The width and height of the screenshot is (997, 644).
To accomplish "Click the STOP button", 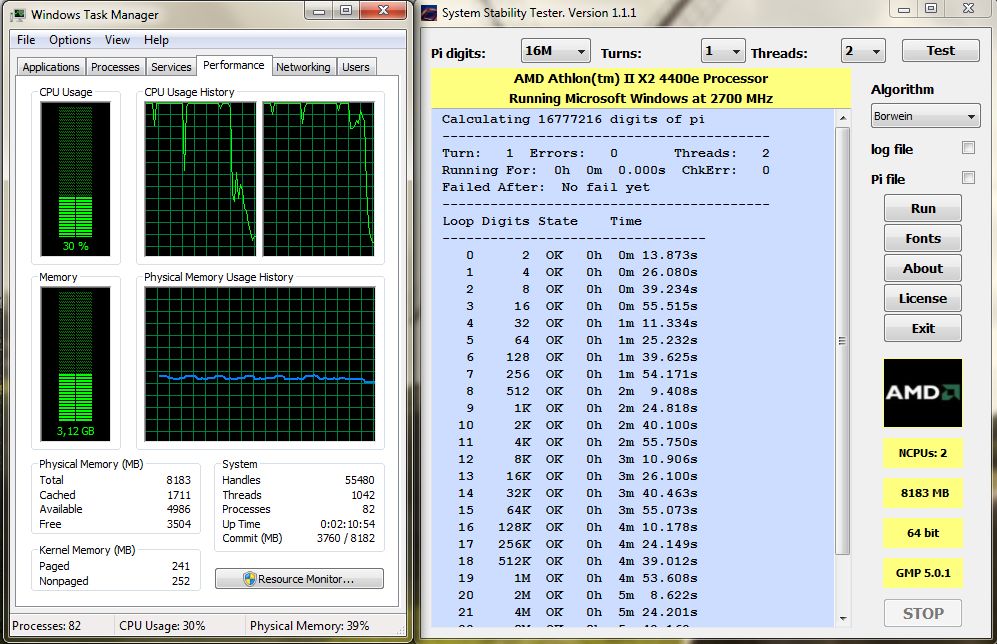I will tap(923, 613).
